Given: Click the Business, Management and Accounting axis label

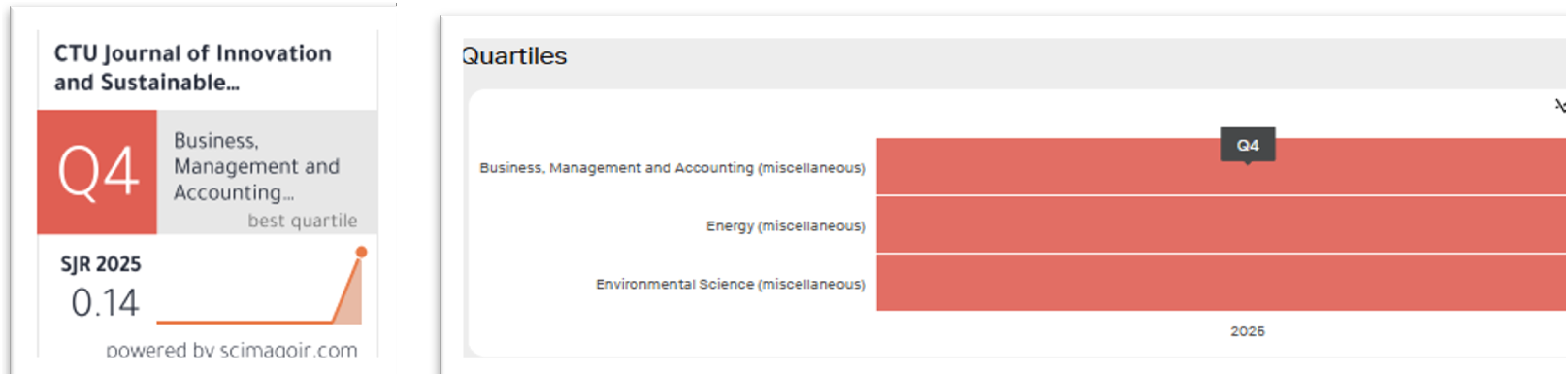Looking at the screenshot, I should click(x=672, y=168).
